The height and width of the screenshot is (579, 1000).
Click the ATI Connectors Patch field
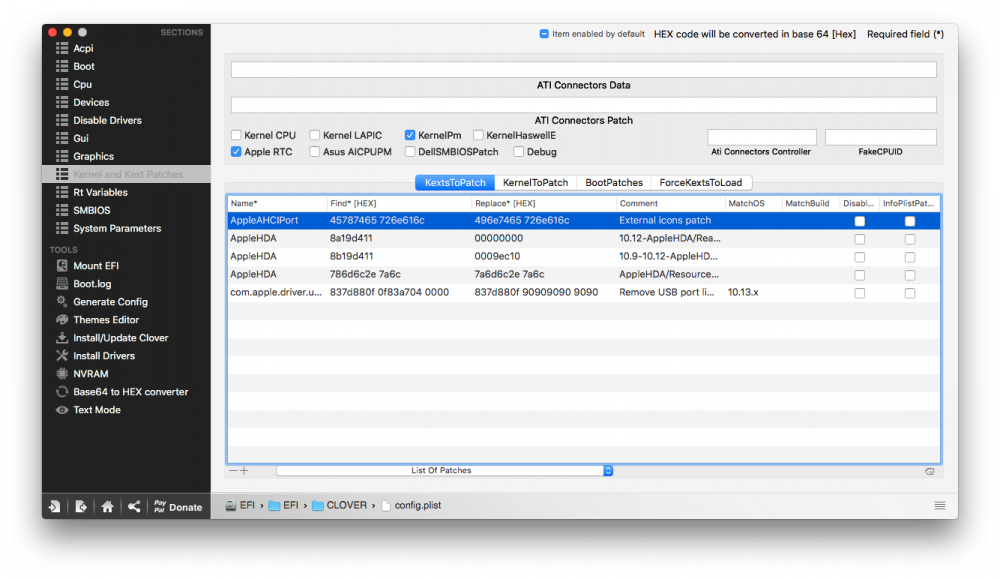click(584, 105)
